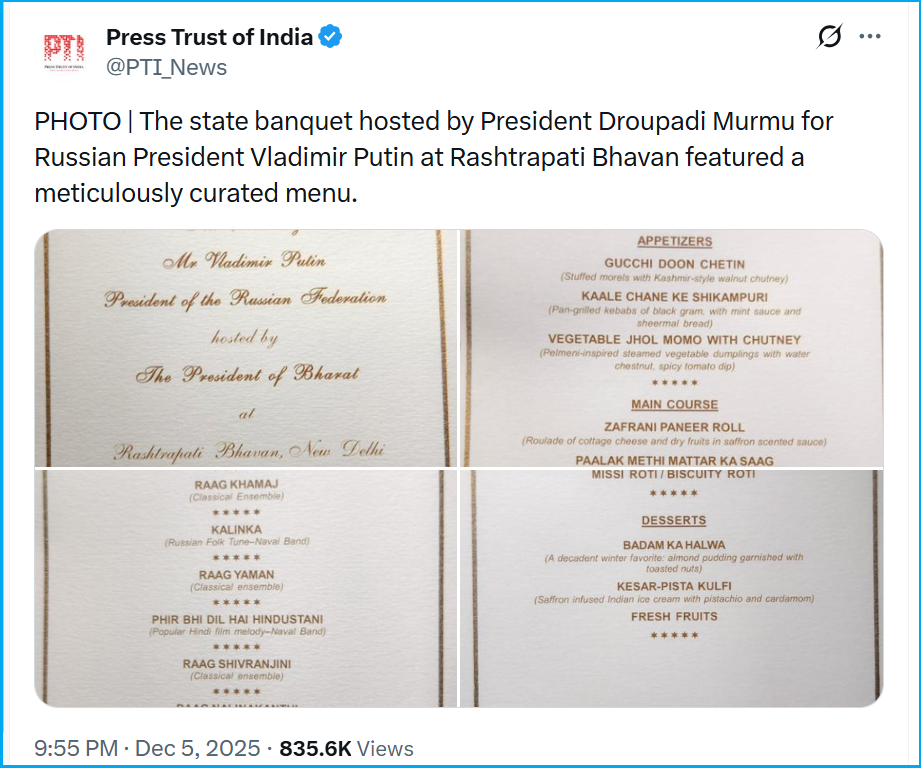
Task: Open the Grok explain-post icon
Action: (x=829, y=37)
